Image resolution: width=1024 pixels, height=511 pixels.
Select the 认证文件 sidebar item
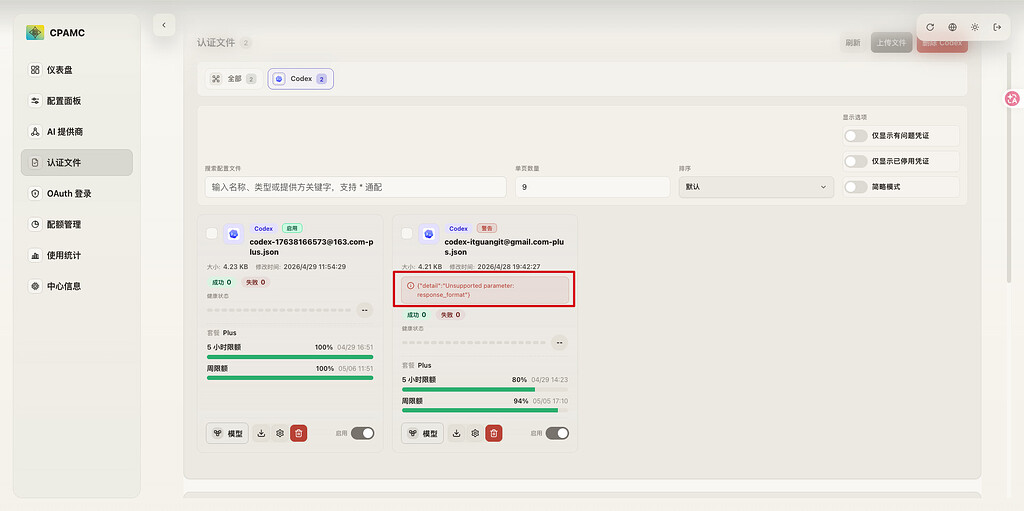click(x=77, y=163)
